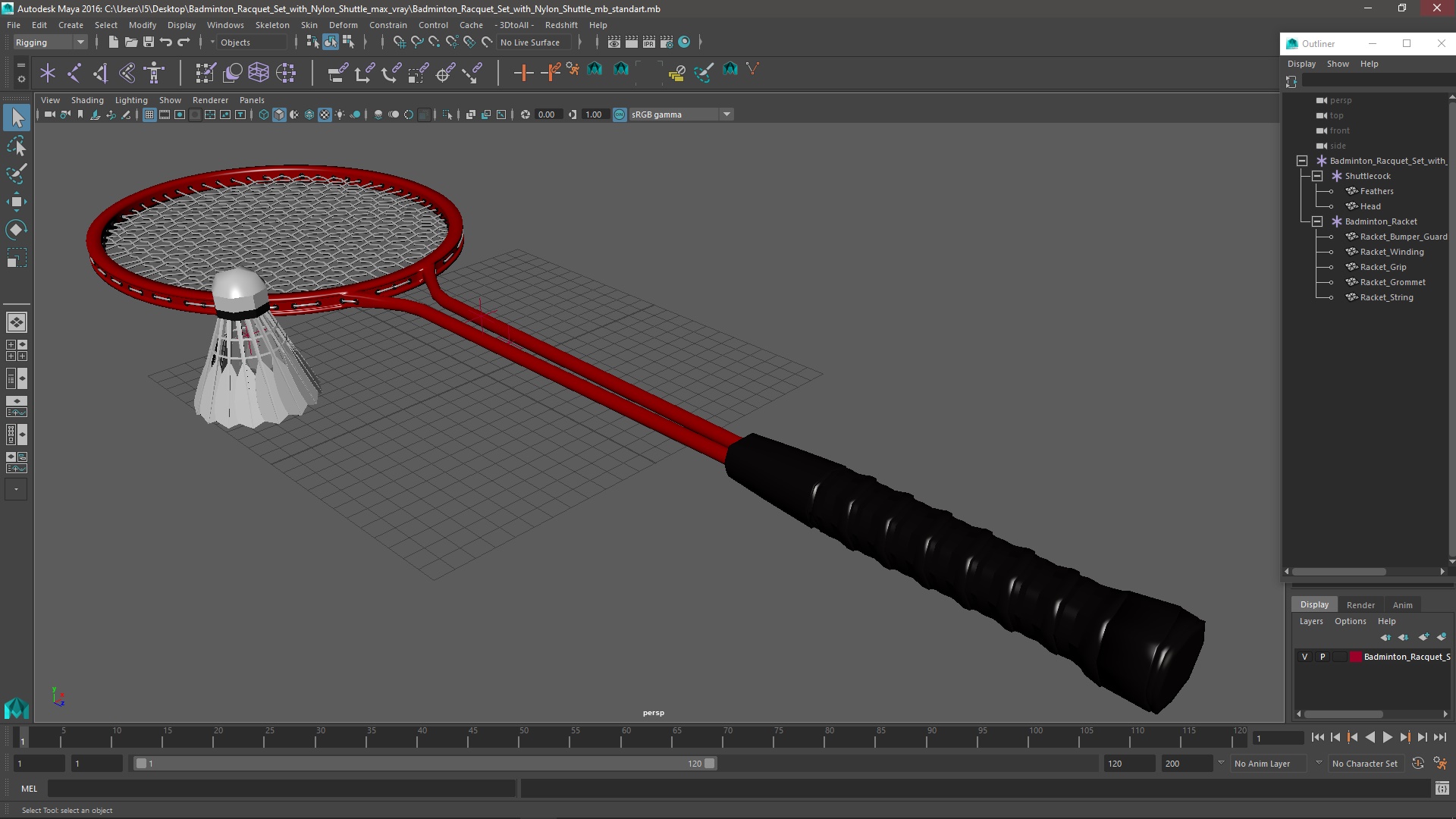The width and height of the screenshot is (1456, 819).
Task: Open the Script Editor icon
Action: (x=1442, y=789)
